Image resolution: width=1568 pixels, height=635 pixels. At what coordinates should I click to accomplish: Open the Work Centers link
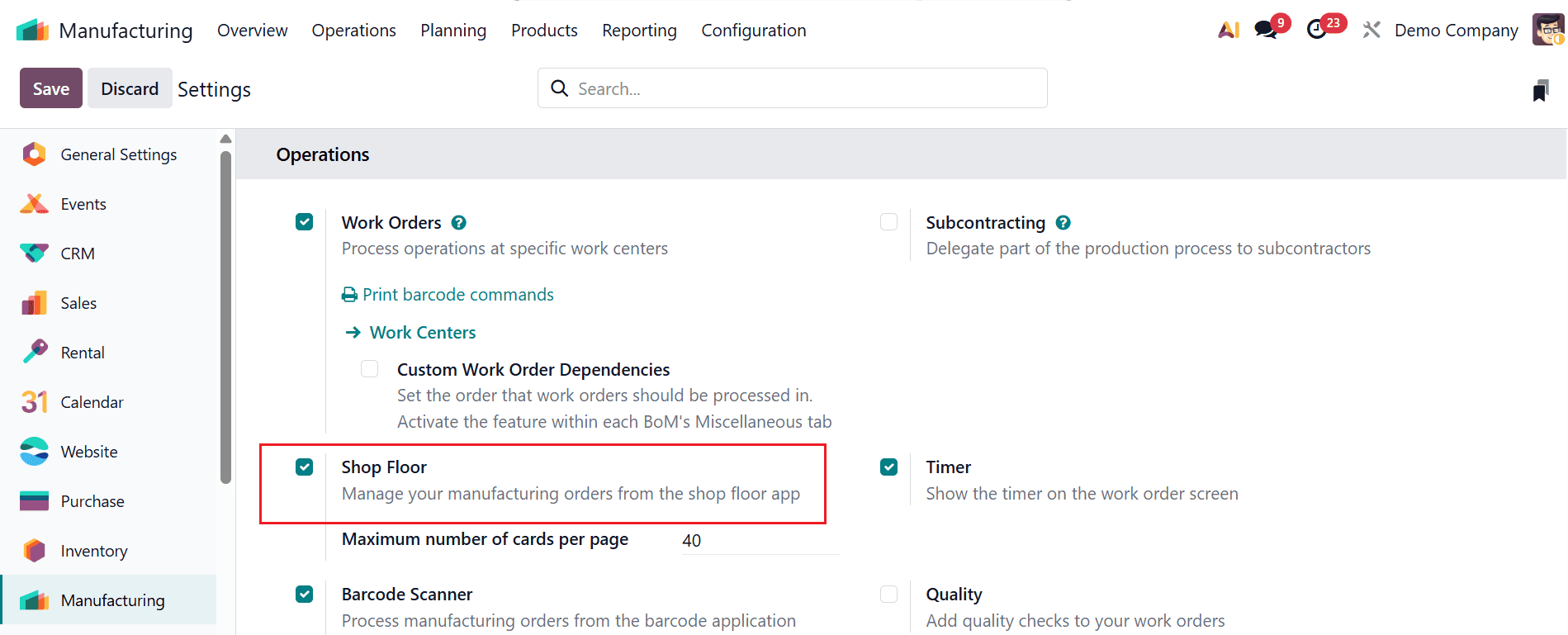(422, 332)
